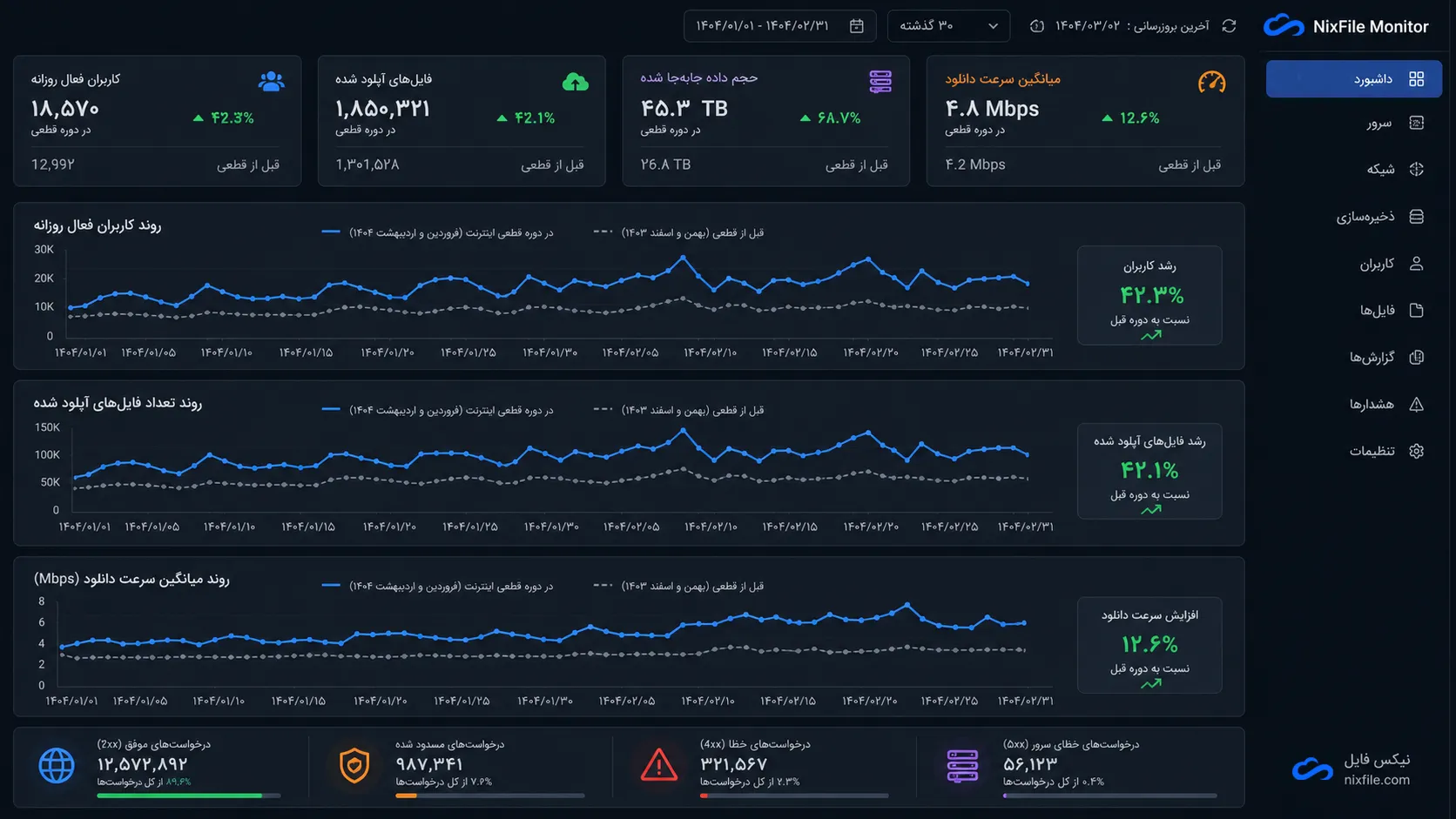Click the red warning triangle for 4xx errors
The width and height of the screenshot is (1456, 819).
click(x=659, y=766)
